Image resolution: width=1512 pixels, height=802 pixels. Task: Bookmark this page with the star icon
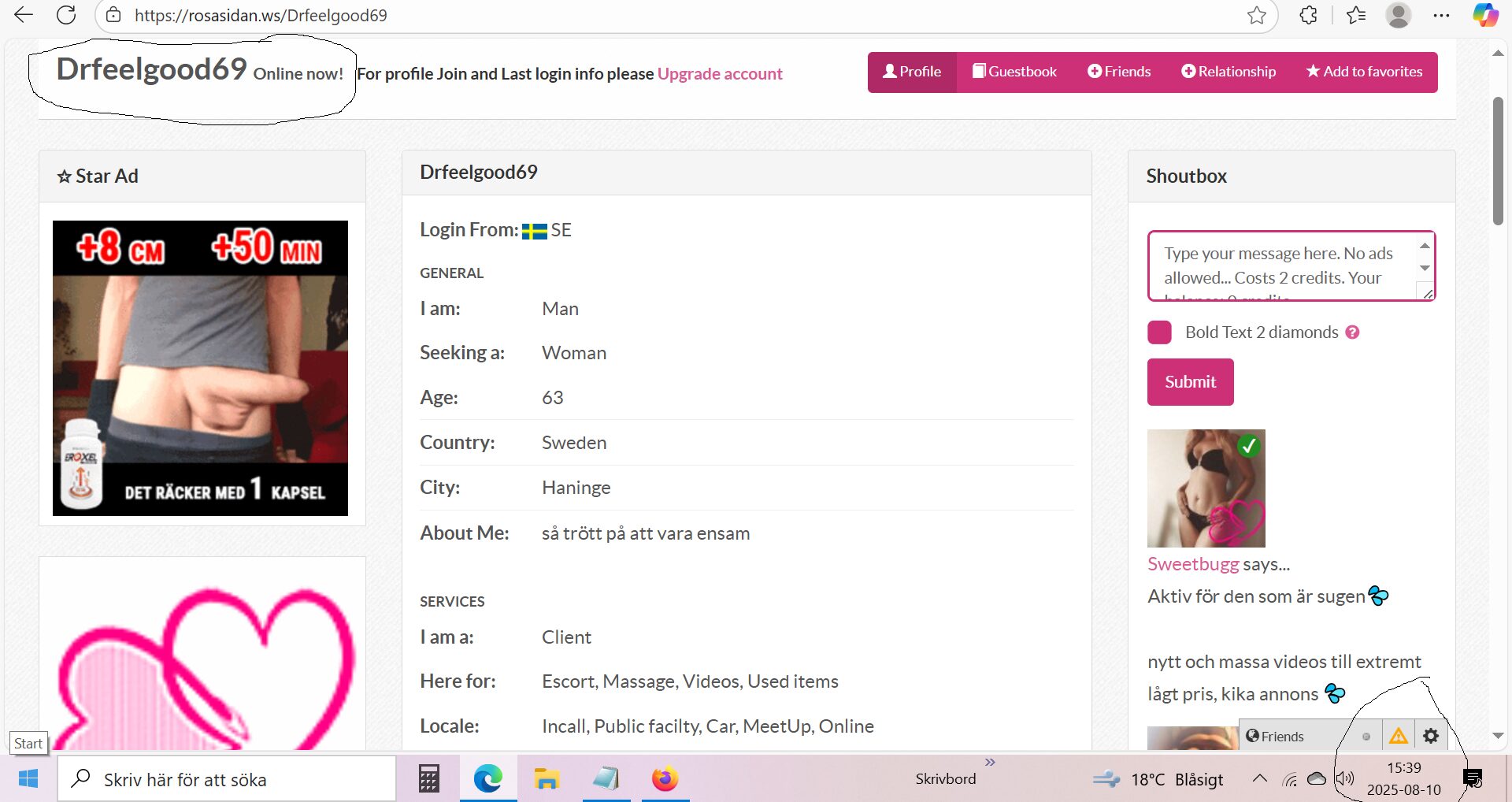pyautogui.click(x=1256, y=15)
